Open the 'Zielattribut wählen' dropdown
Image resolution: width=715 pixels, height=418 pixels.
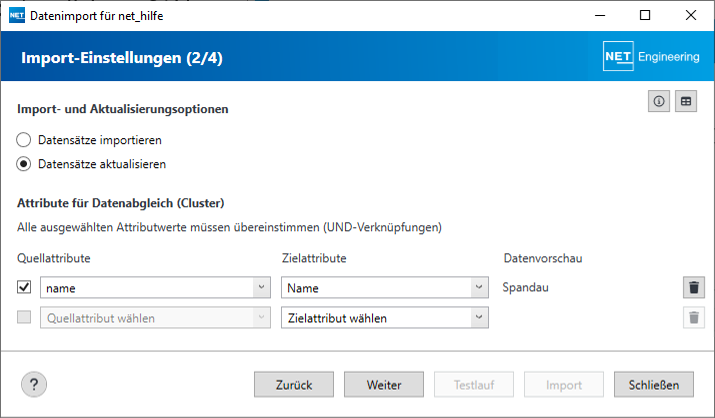pos(384,318)
